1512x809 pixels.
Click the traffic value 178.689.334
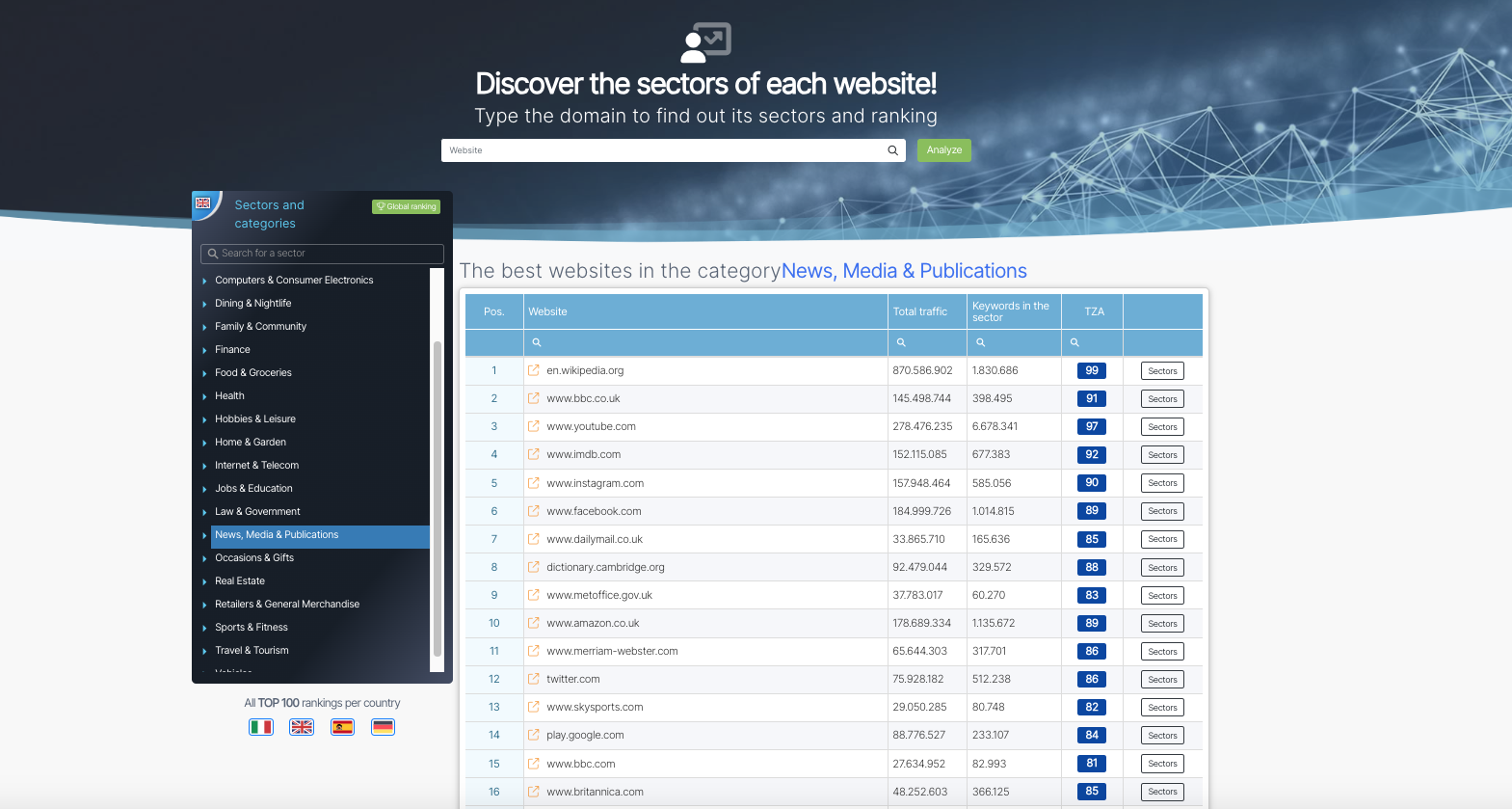pyautogui.click(x=921, y=623)
